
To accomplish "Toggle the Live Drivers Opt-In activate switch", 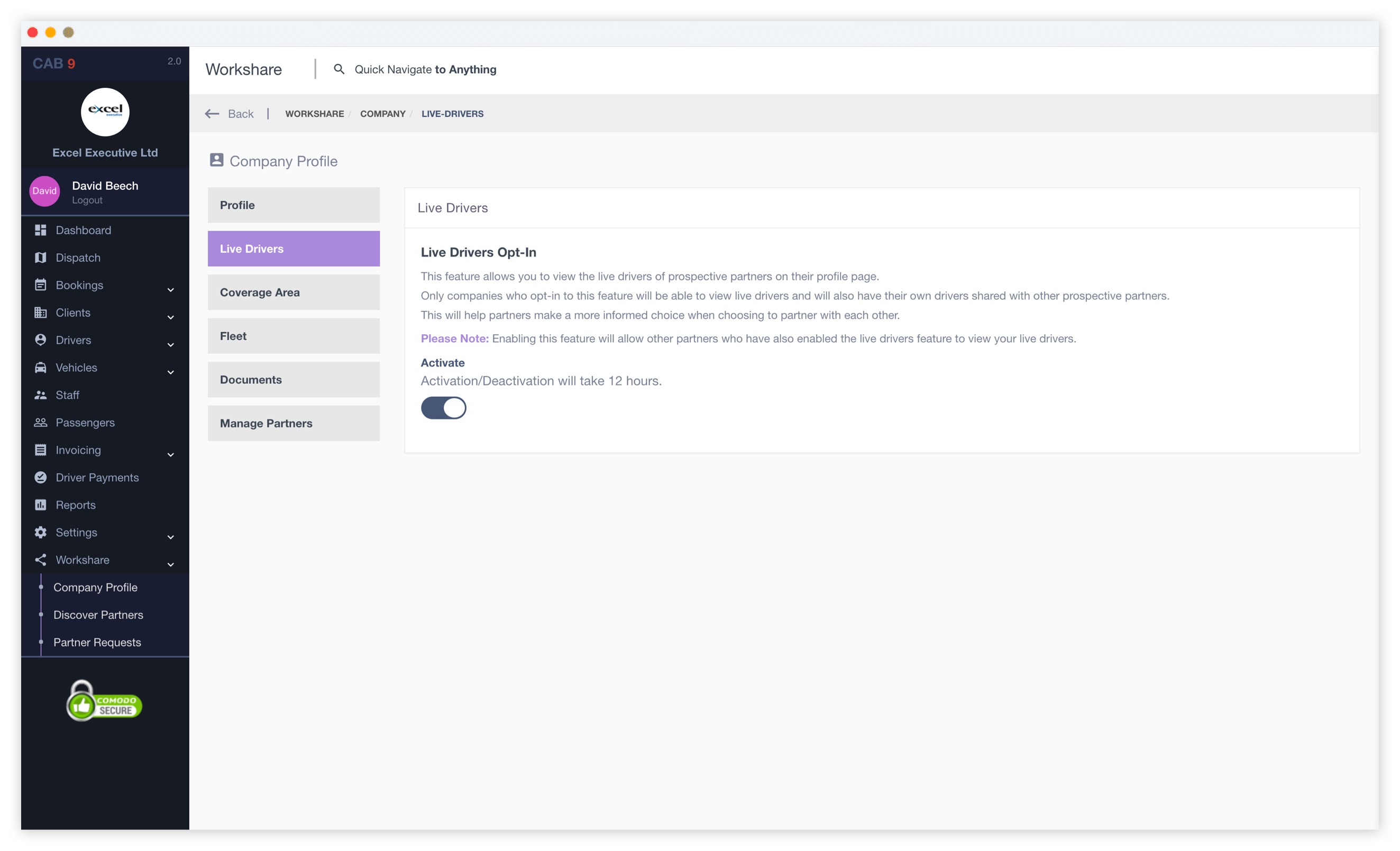I will tap(443, 406).
